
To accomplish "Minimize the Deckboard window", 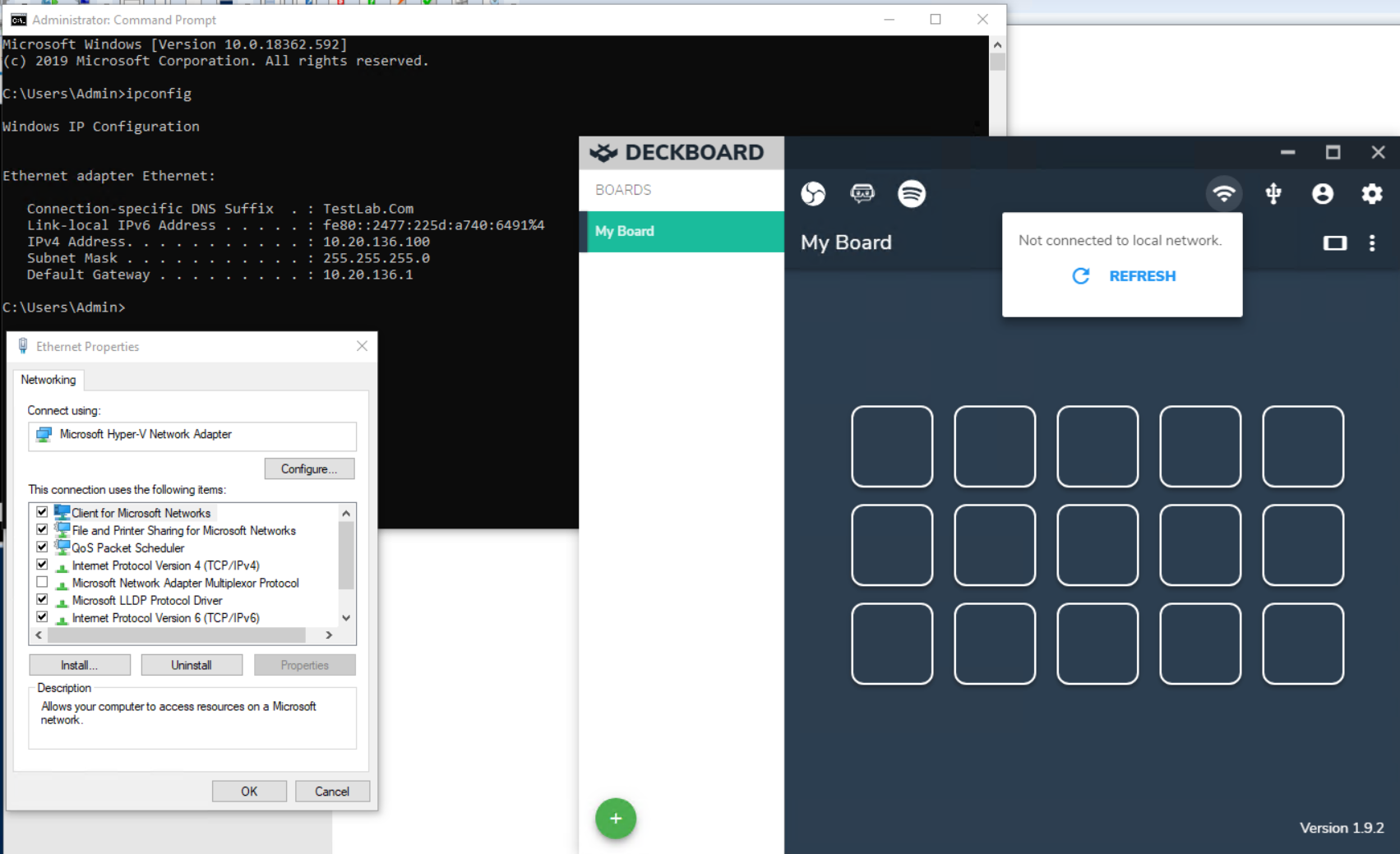I will tap(1288, 152).
